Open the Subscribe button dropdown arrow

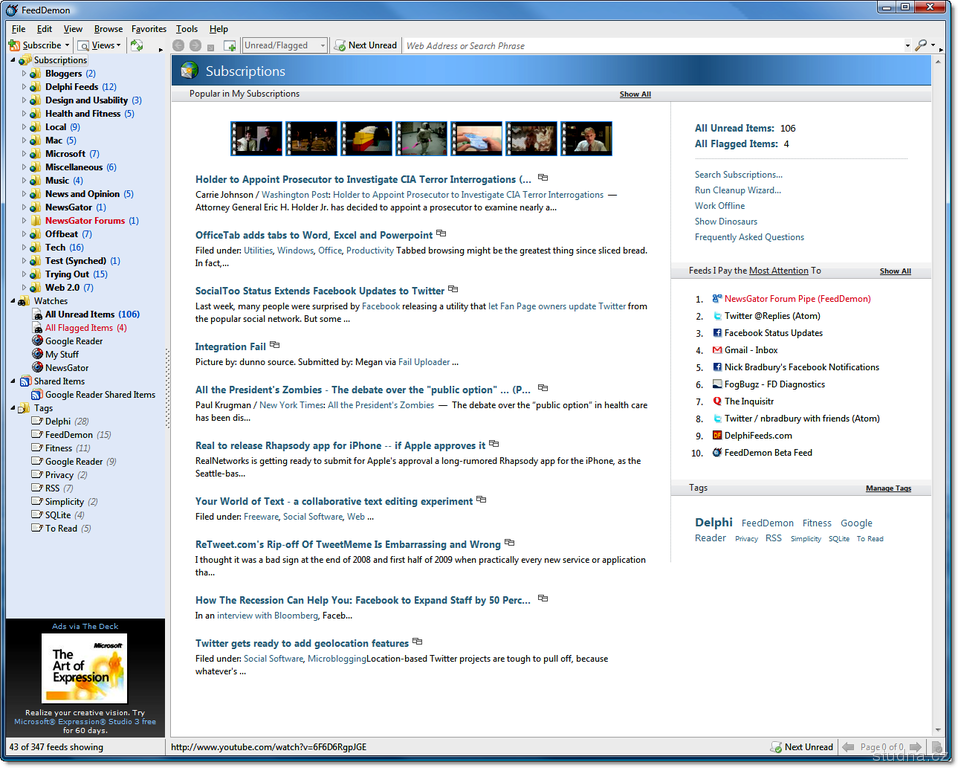coord(67,45)
